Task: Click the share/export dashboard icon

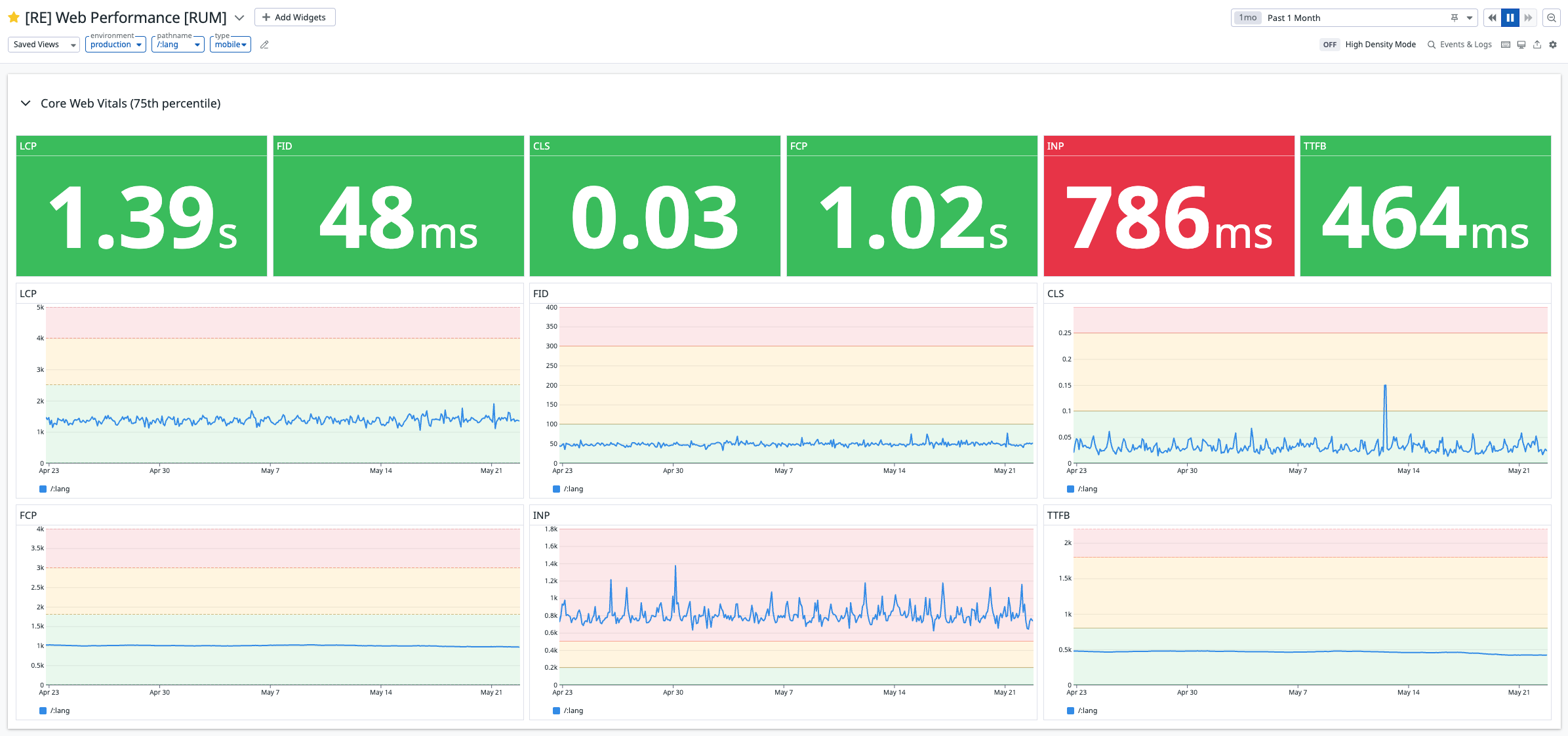Action: [1537, 45]
